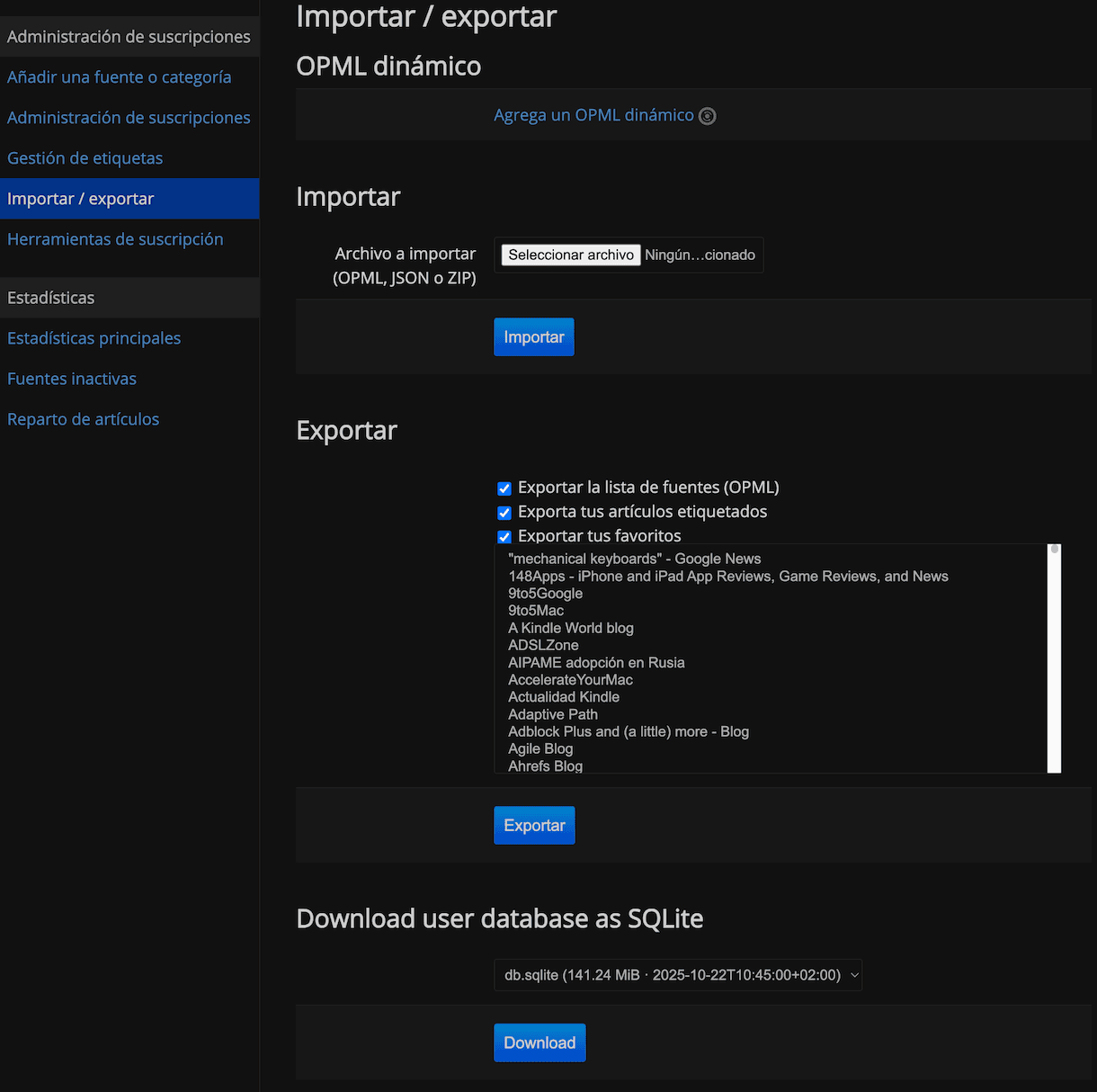Click the Download SQLite button
Image resolution: width=1097 pixels, height=1092 pixels.
540,1043
